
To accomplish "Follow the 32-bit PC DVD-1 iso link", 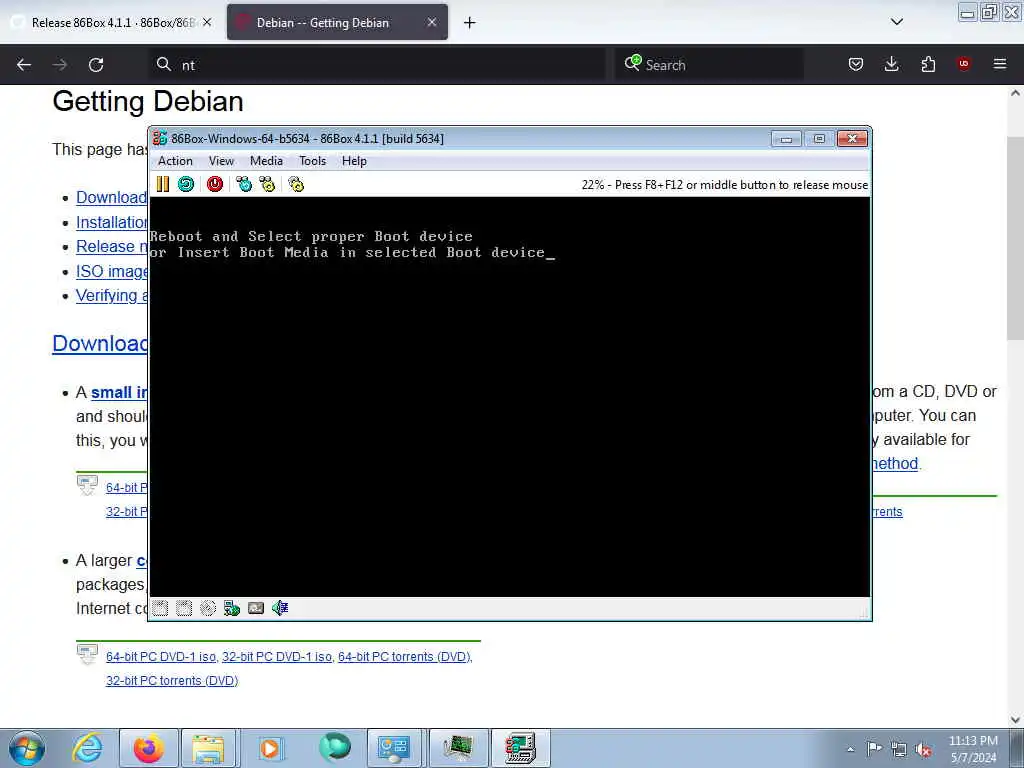I will tap(277, 656).
